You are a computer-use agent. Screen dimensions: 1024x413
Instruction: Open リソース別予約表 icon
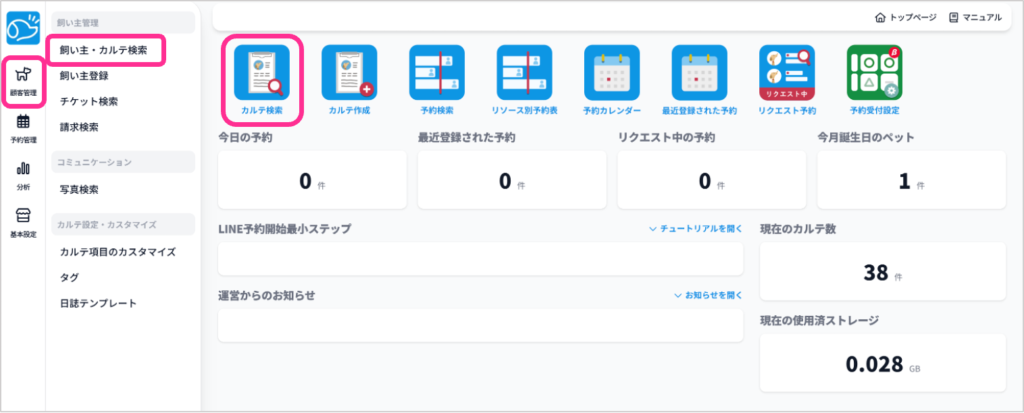(x=524, y=73)
